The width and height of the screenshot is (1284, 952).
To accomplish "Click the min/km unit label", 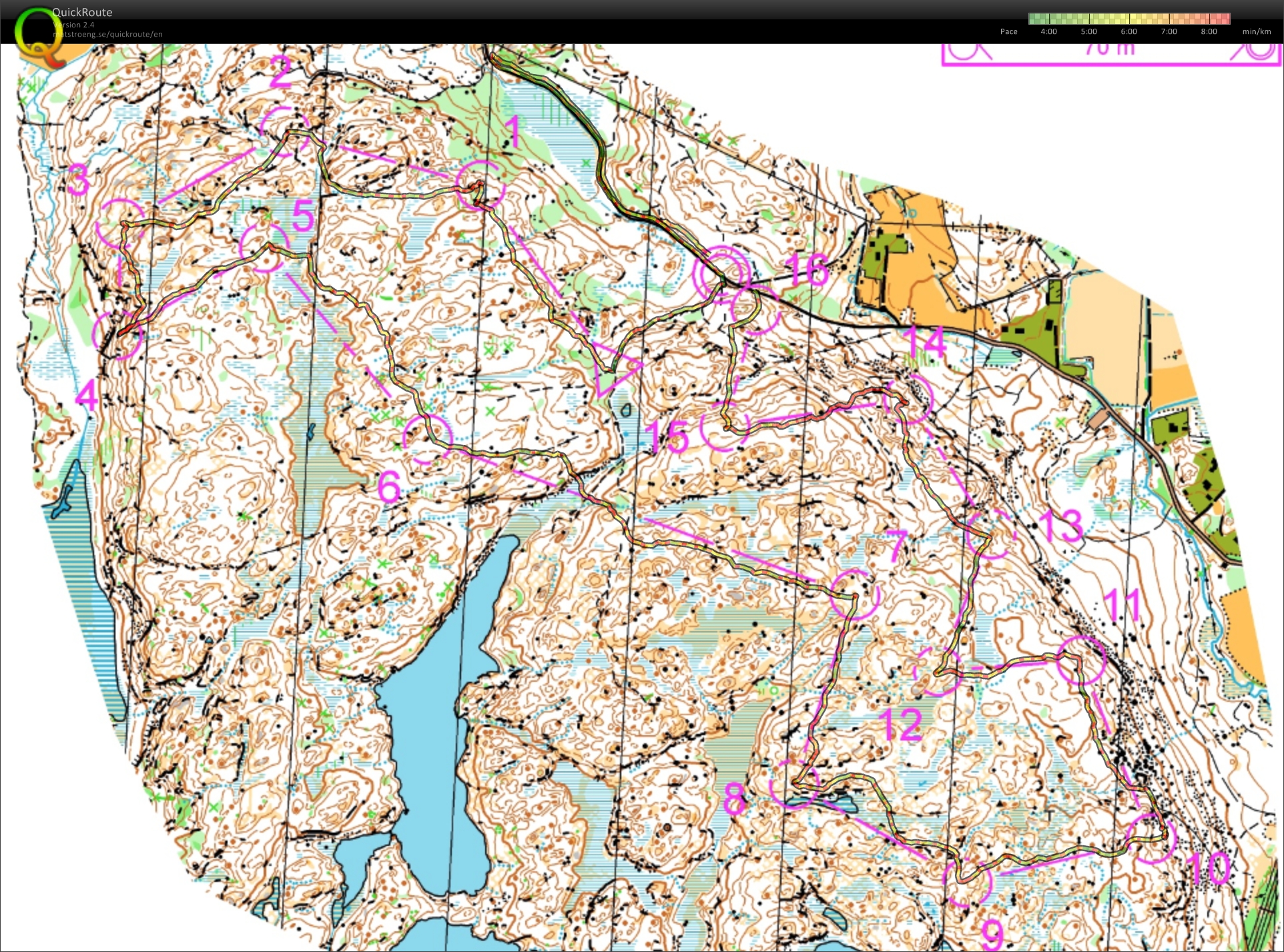I will click(1256, 31).
